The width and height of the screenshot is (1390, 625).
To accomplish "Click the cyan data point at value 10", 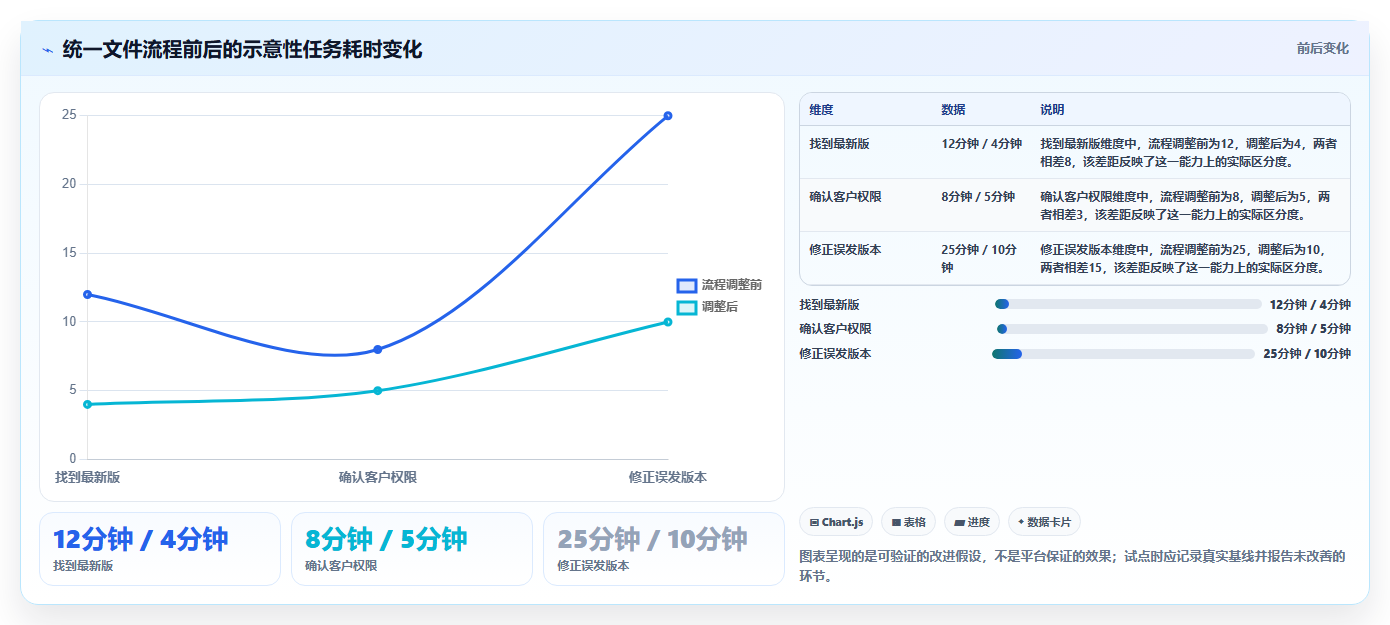I will [668, 322].
